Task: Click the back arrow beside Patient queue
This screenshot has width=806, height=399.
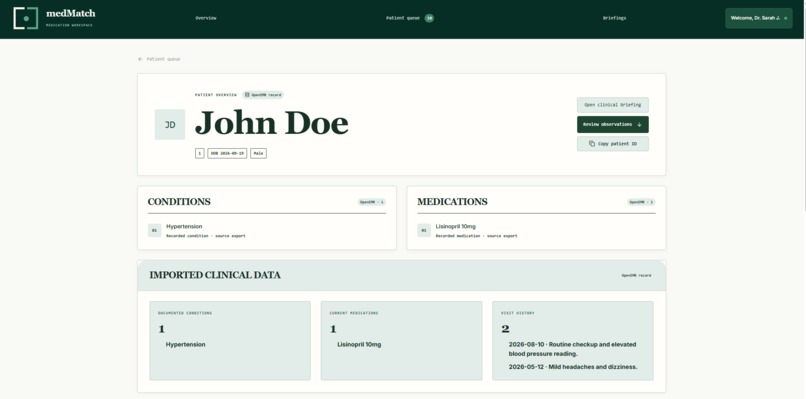Action: tap(140, 59)
